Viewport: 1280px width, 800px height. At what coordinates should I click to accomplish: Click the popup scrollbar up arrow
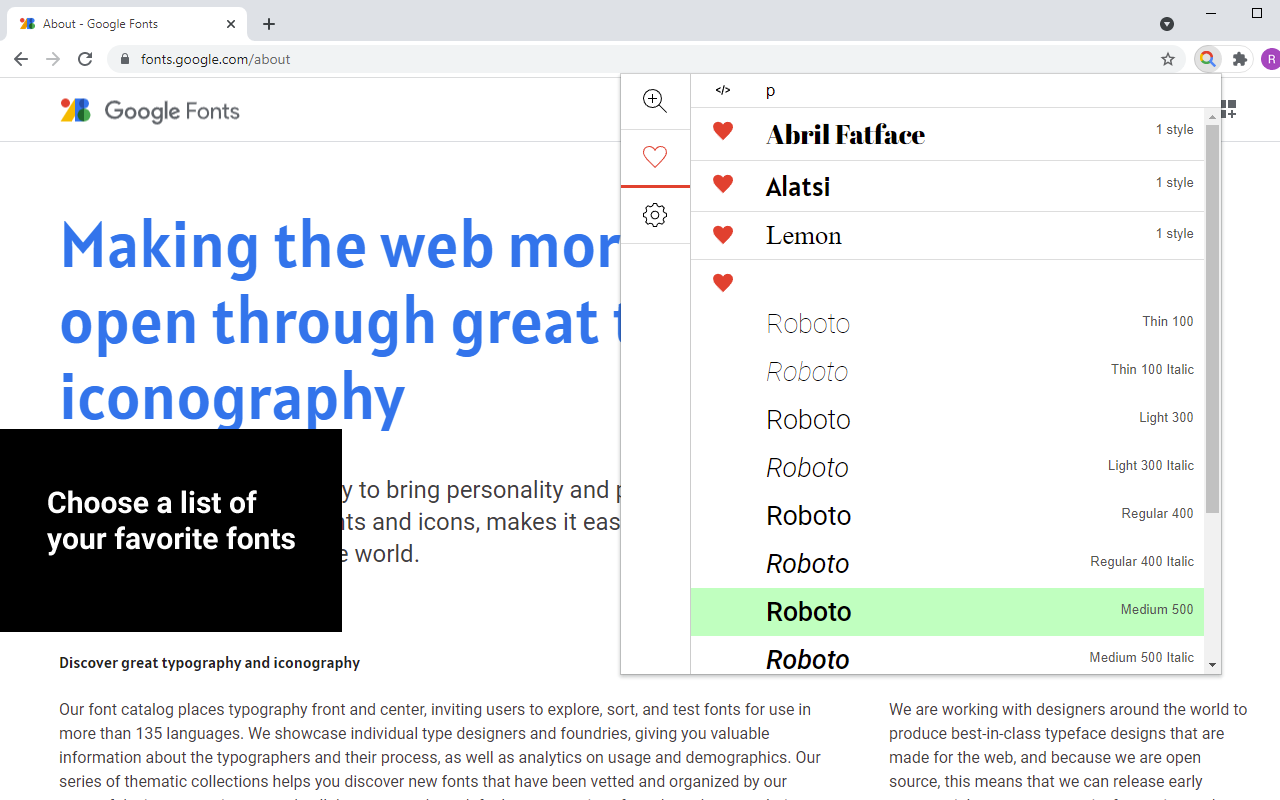coord(1213,117)
